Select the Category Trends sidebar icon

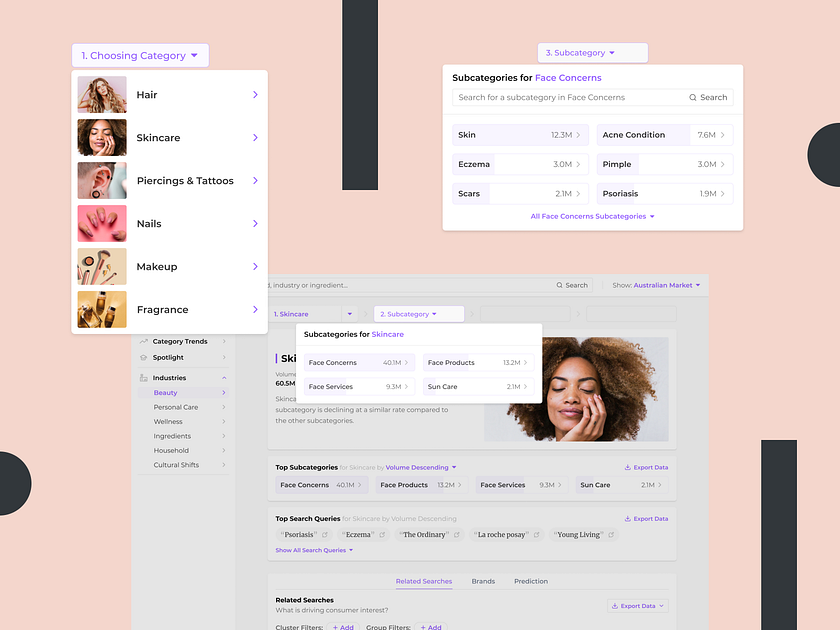[144, 341]
